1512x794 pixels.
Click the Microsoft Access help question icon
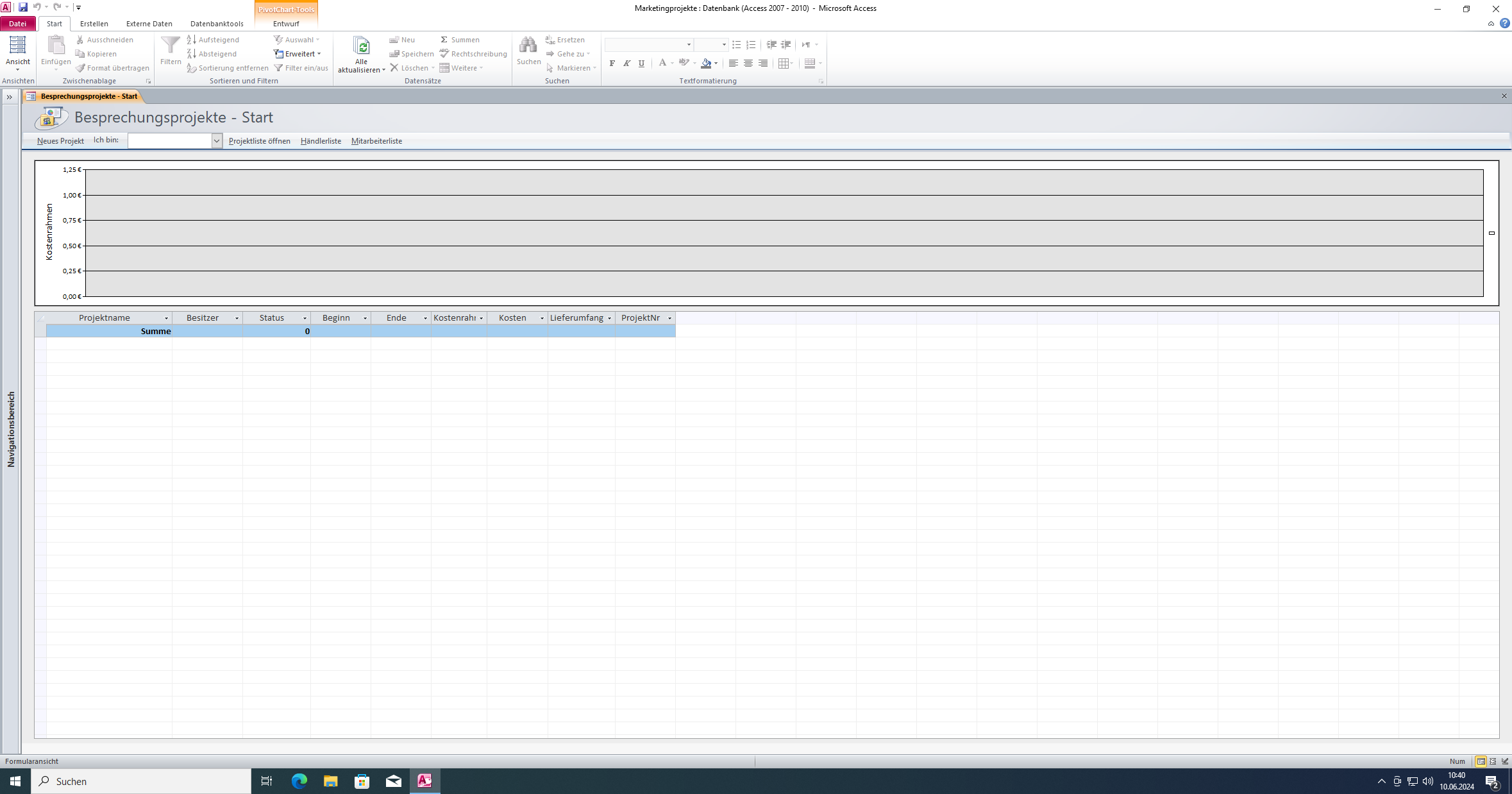1504,24
